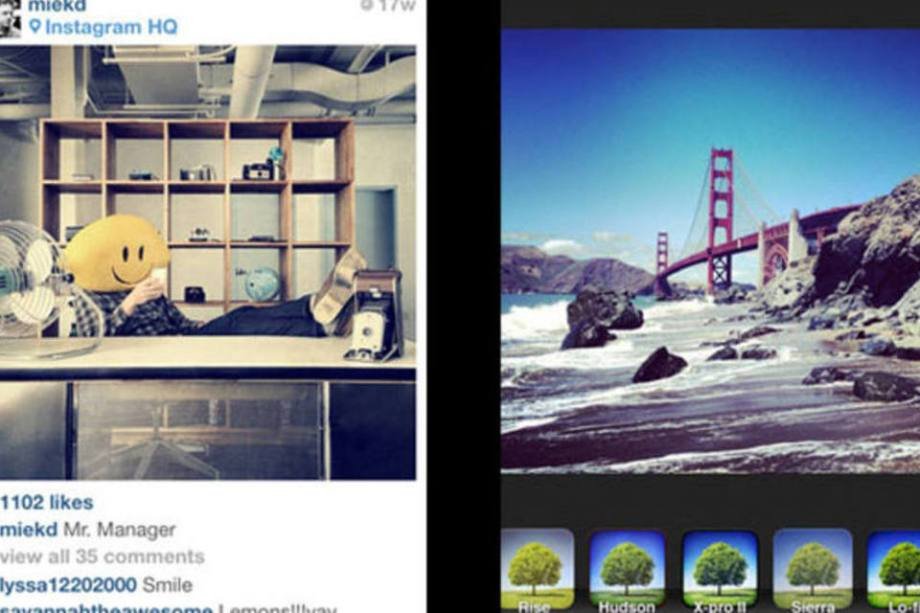Open savannahtheawesome commenter profile
The height and width of the screenshot is (613, 920).
(106, 608)
